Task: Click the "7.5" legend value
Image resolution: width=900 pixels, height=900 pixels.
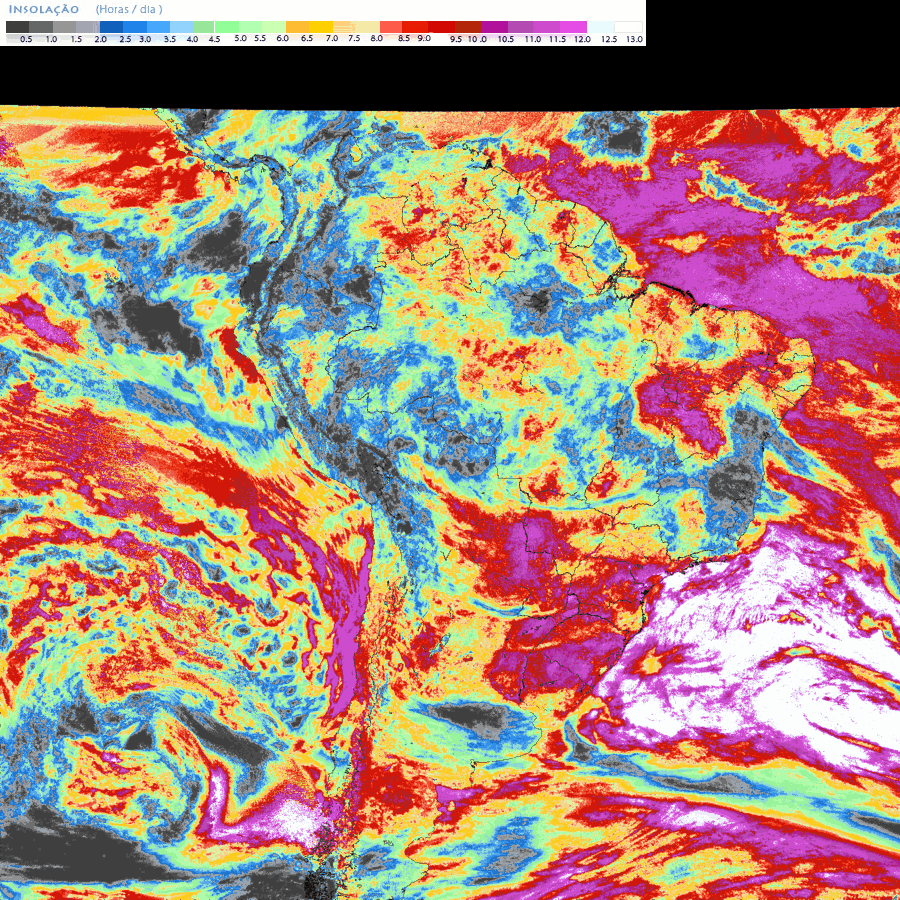Action: click(354, 38)
